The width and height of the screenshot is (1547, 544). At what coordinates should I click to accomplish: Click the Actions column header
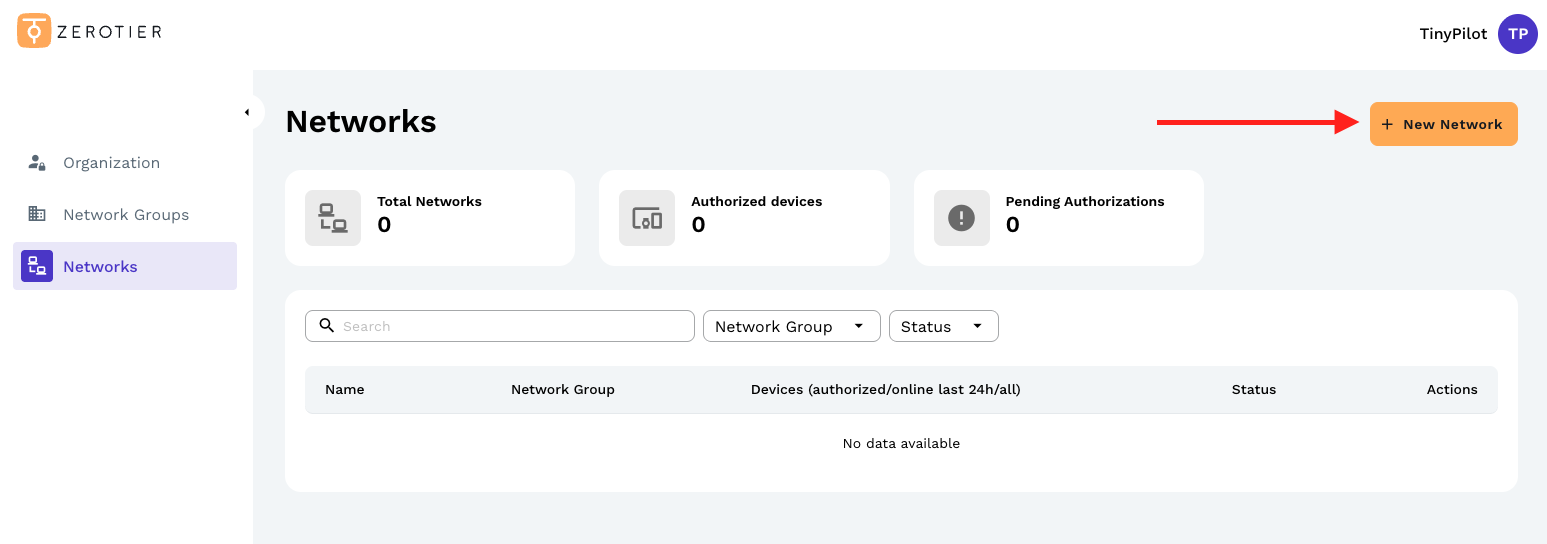(x=1452, y=389)
